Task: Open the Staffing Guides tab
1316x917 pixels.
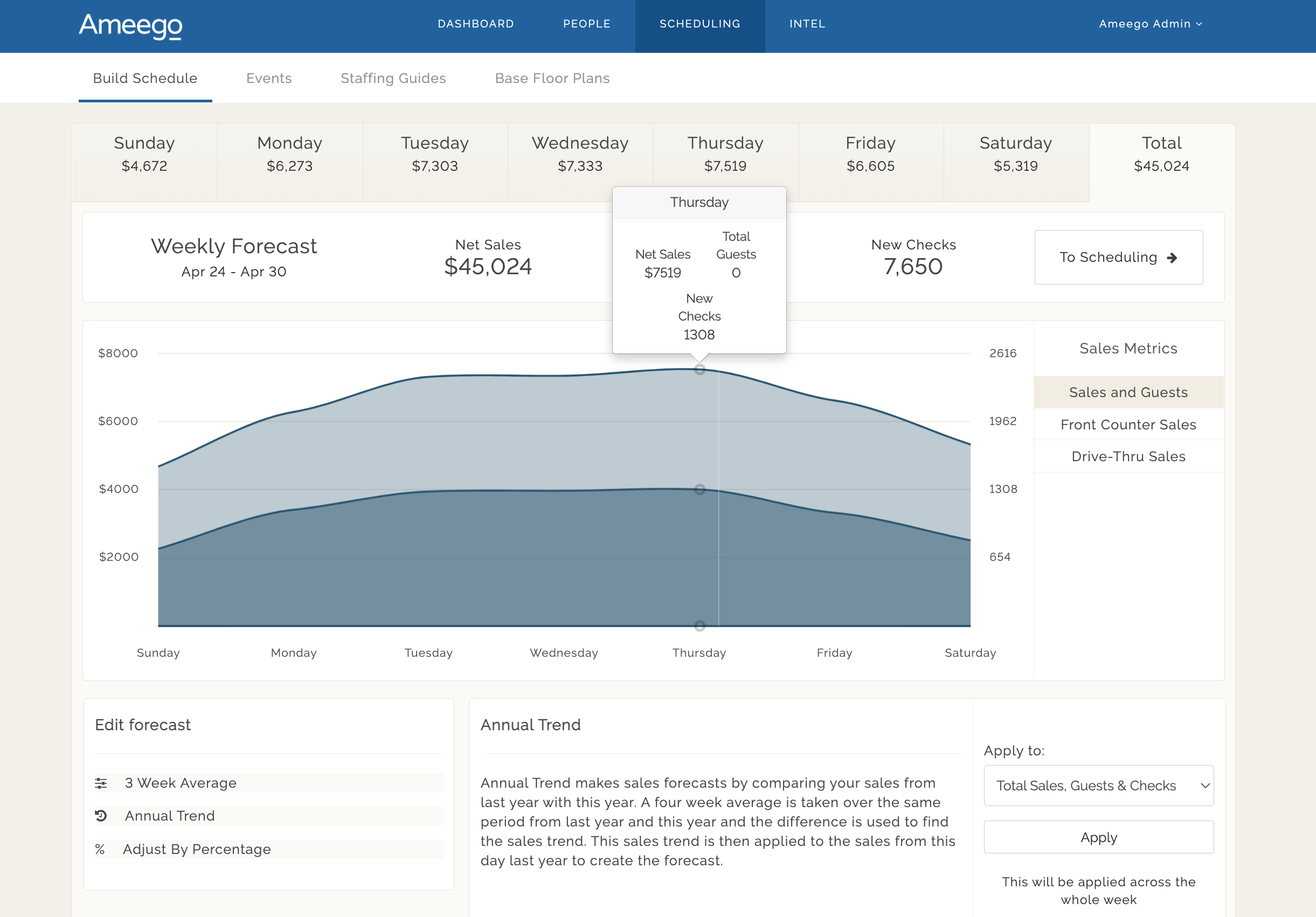Action: pos(393,78)
